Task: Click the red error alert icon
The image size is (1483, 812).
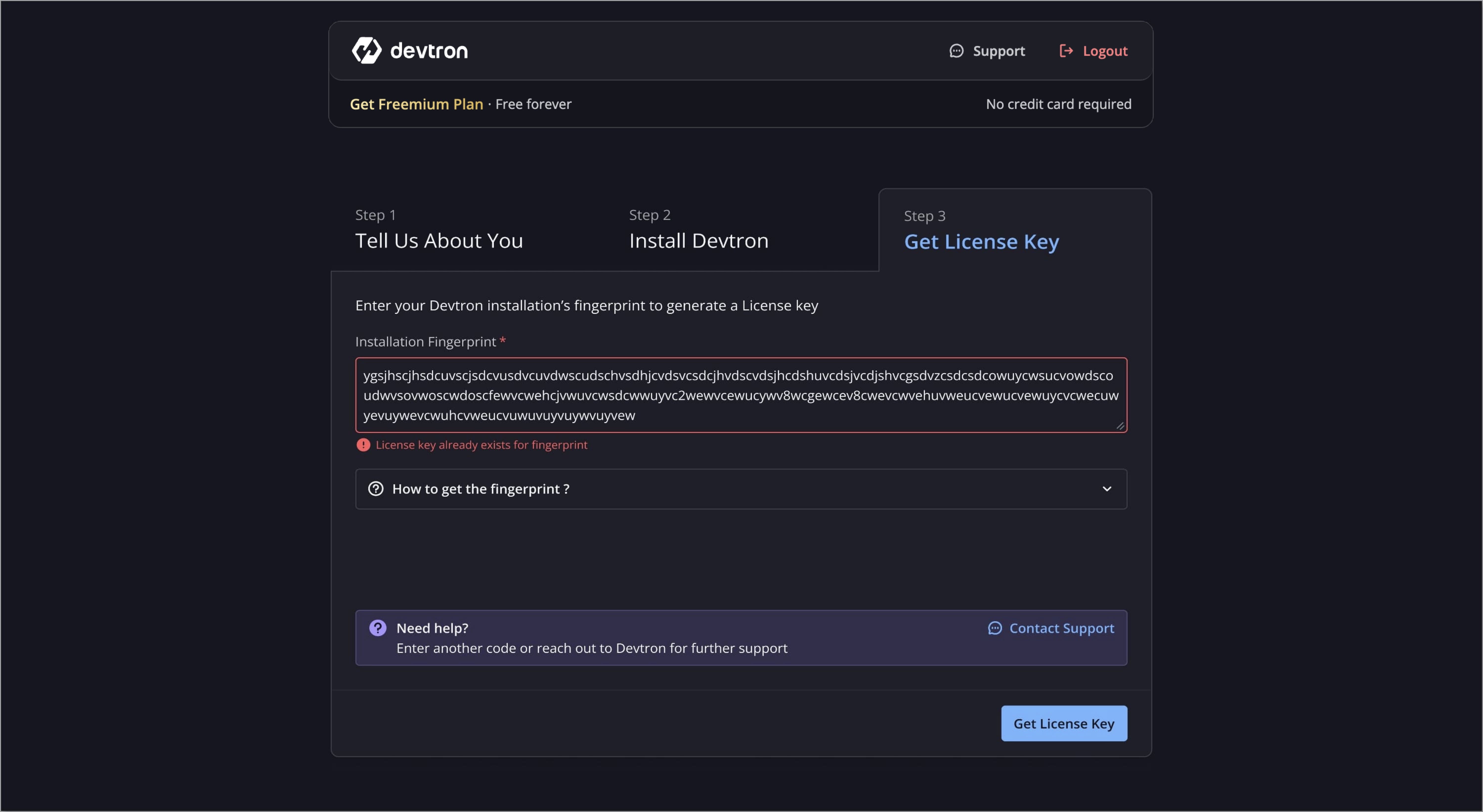Action: (363, 445)
